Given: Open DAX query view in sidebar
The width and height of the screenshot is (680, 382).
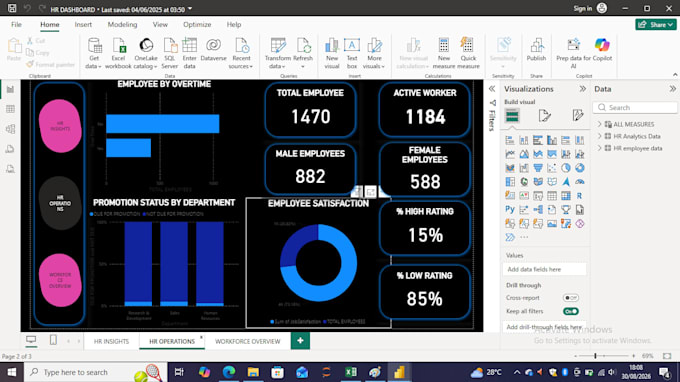Looking at the screenshot, I should click(10, 149).
